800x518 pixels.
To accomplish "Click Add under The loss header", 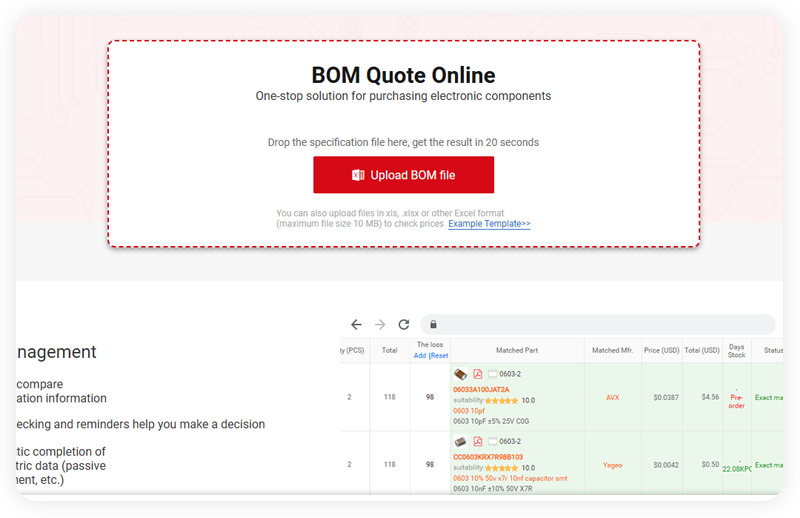I will (x=420, y=356).
